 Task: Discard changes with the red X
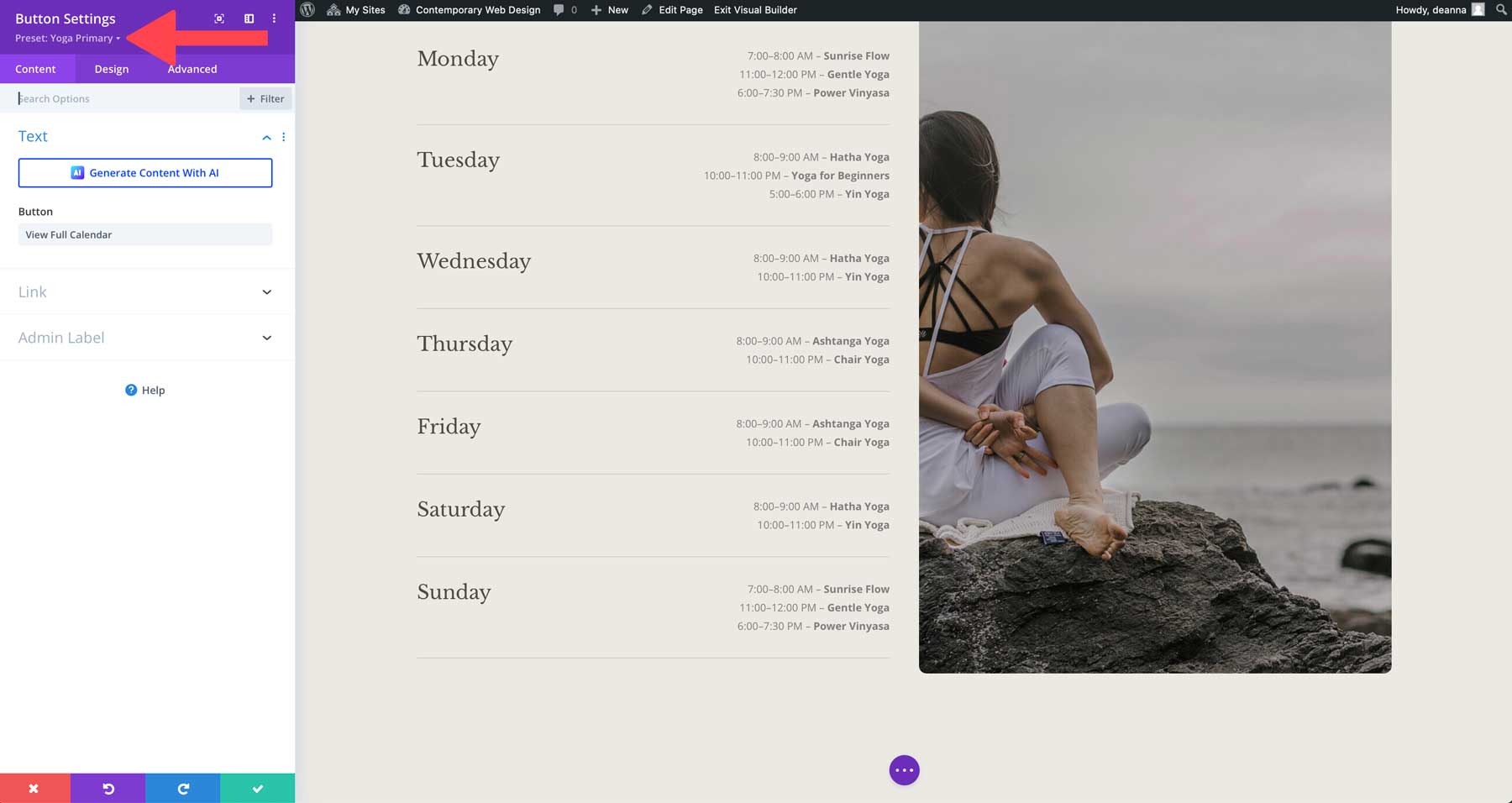pyautogui.click(x=33, y=788)
